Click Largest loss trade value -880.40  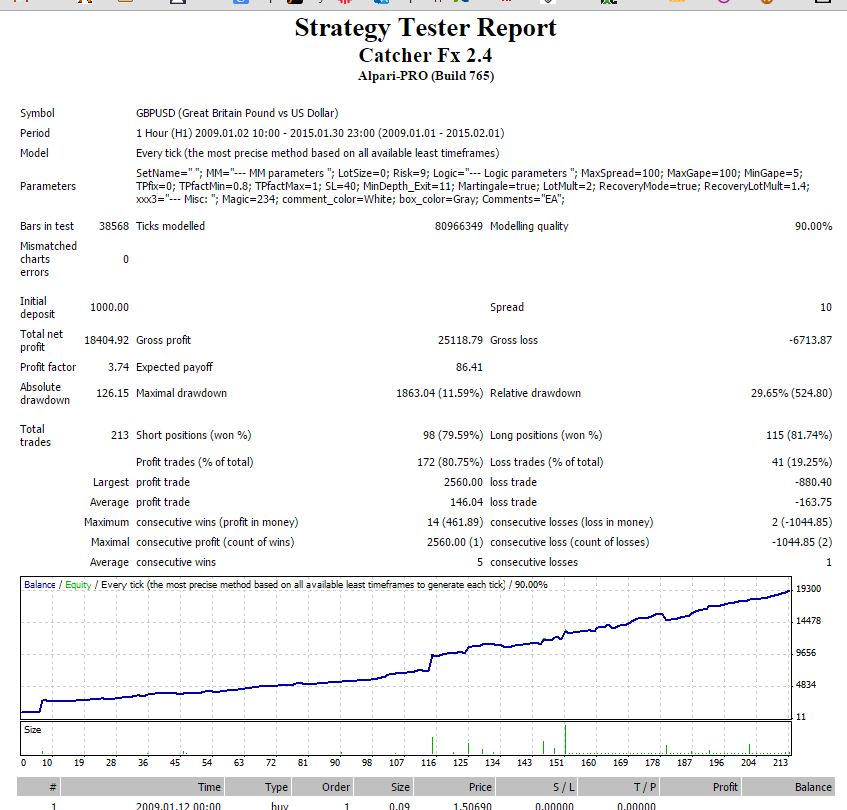[814, 482]
